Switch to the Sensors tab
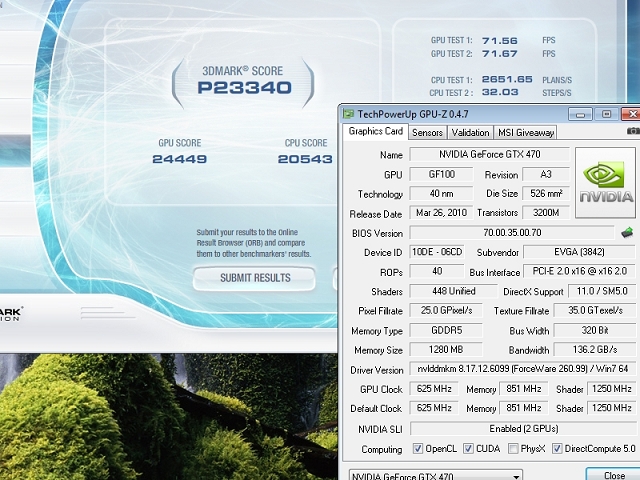This screenshot has height=480, width=640. pos(427,133)
